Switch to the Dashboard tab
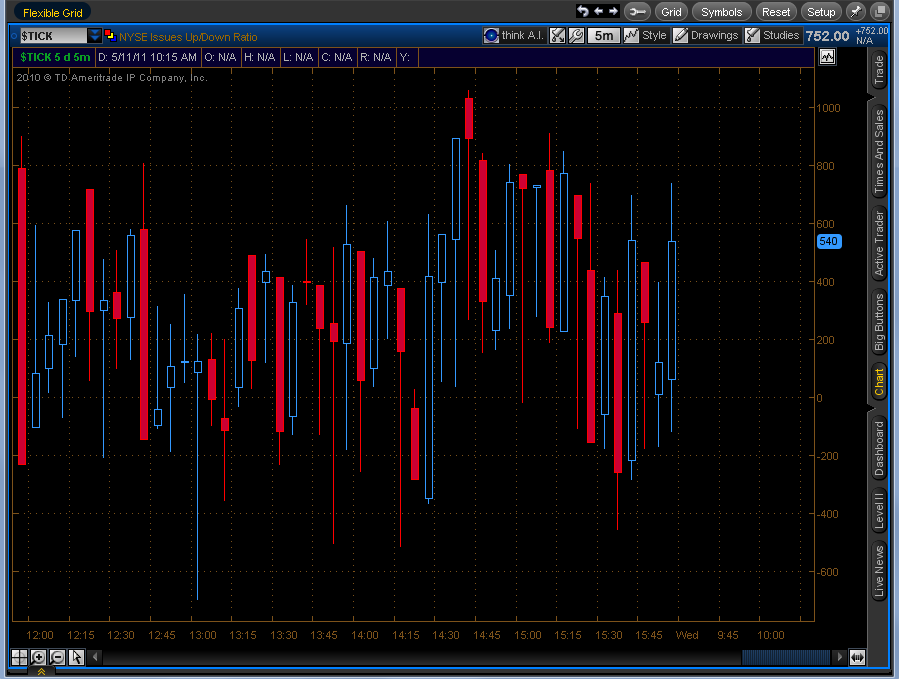The width and height of the screenshot is (899, 679). [879, 448]
